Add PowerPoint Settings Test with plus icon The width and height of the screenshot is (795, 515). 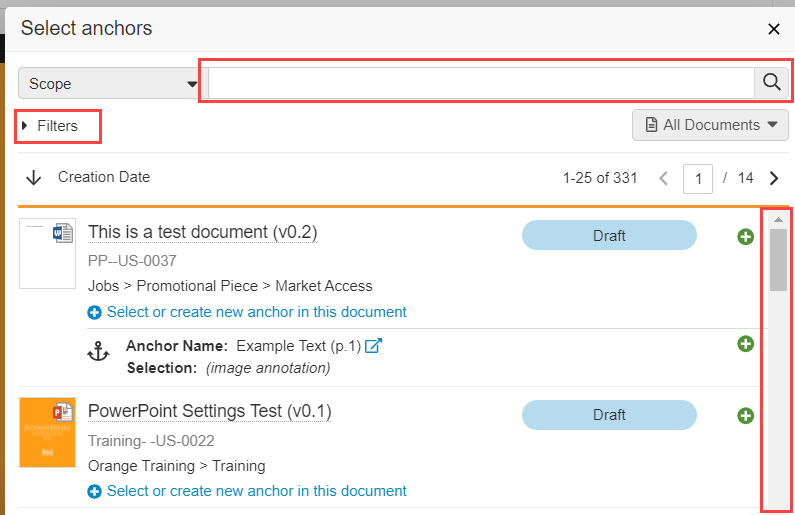pyautogui.click(x=745, y=415)
